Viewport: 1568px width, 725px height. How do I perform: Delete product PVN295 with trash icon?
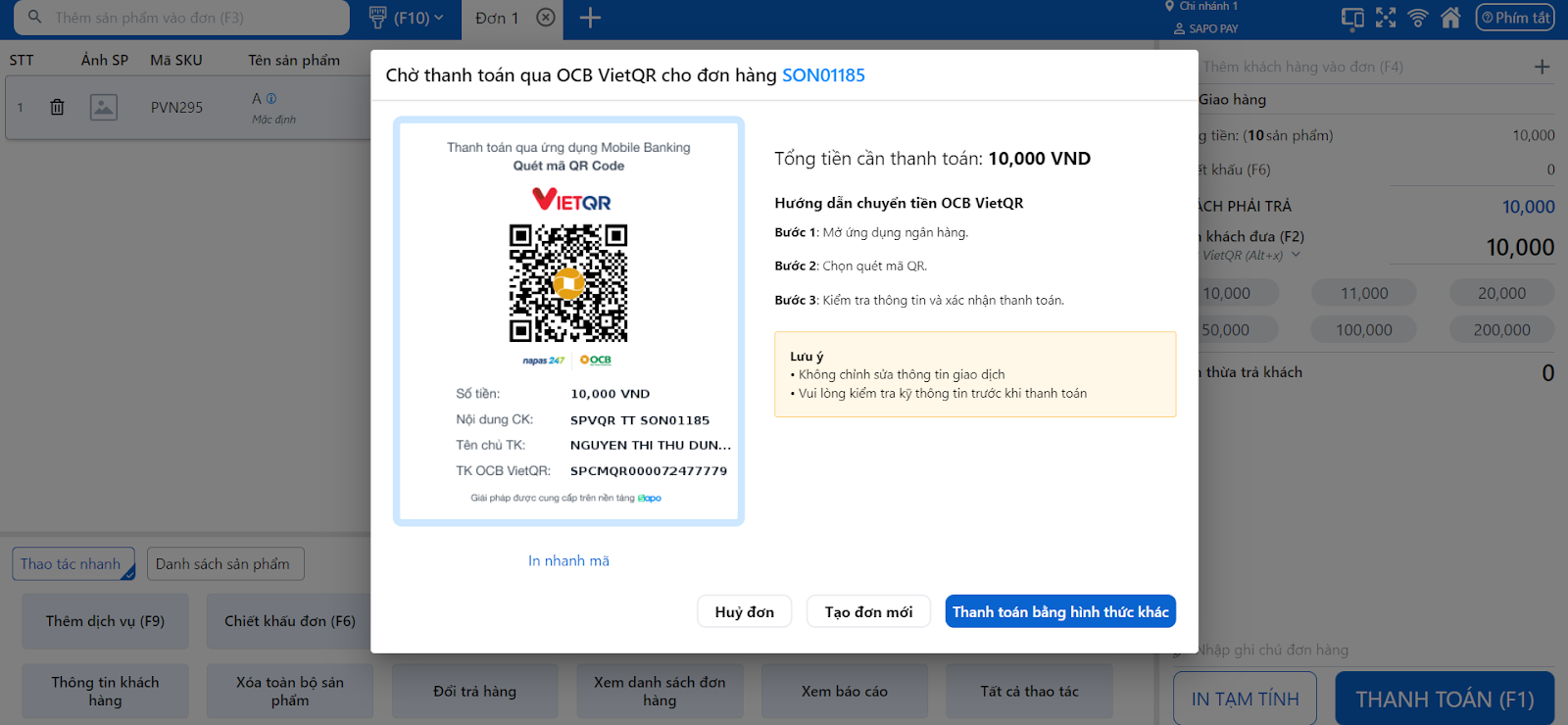pyautogui.click(x=58, y=108)
